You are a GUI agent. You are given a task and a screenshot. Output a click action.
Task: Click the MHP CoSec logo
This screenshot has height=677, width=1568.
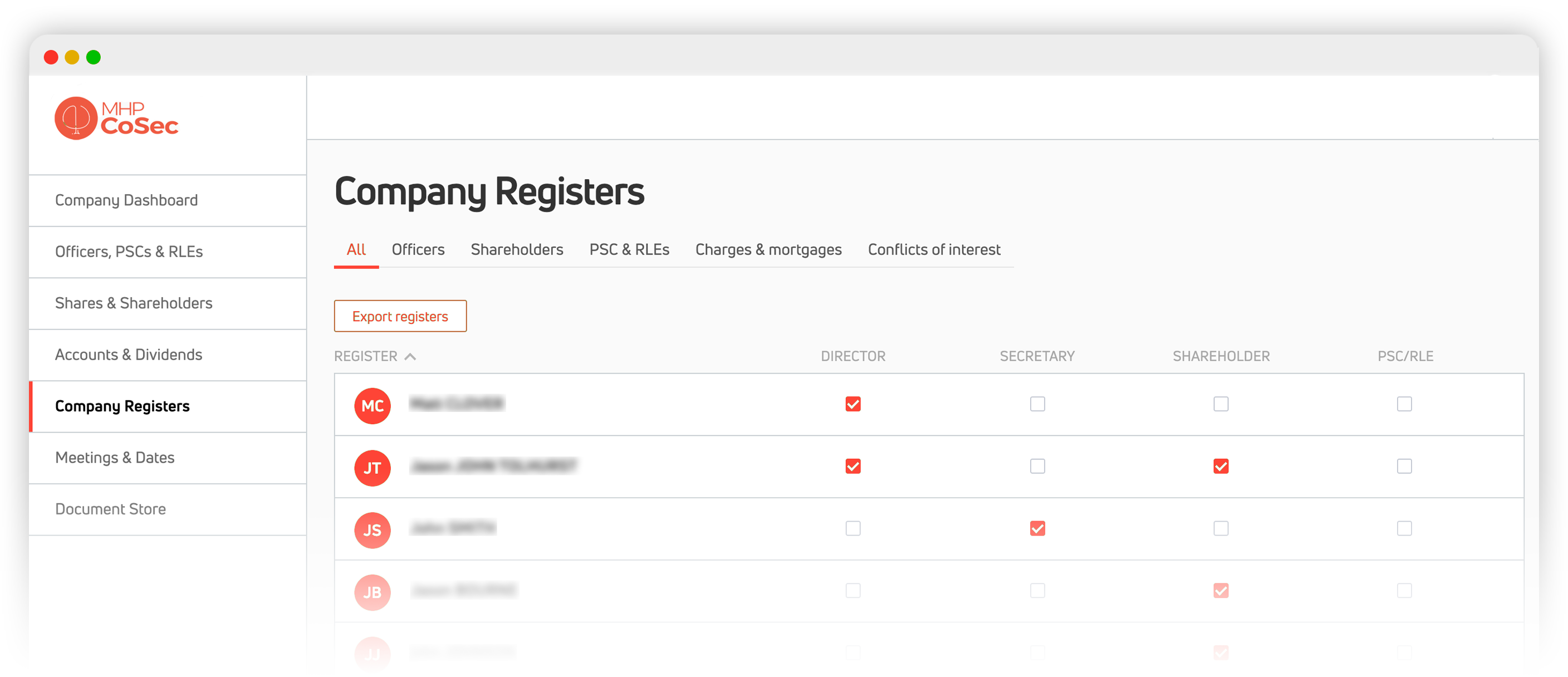(116, 118)
